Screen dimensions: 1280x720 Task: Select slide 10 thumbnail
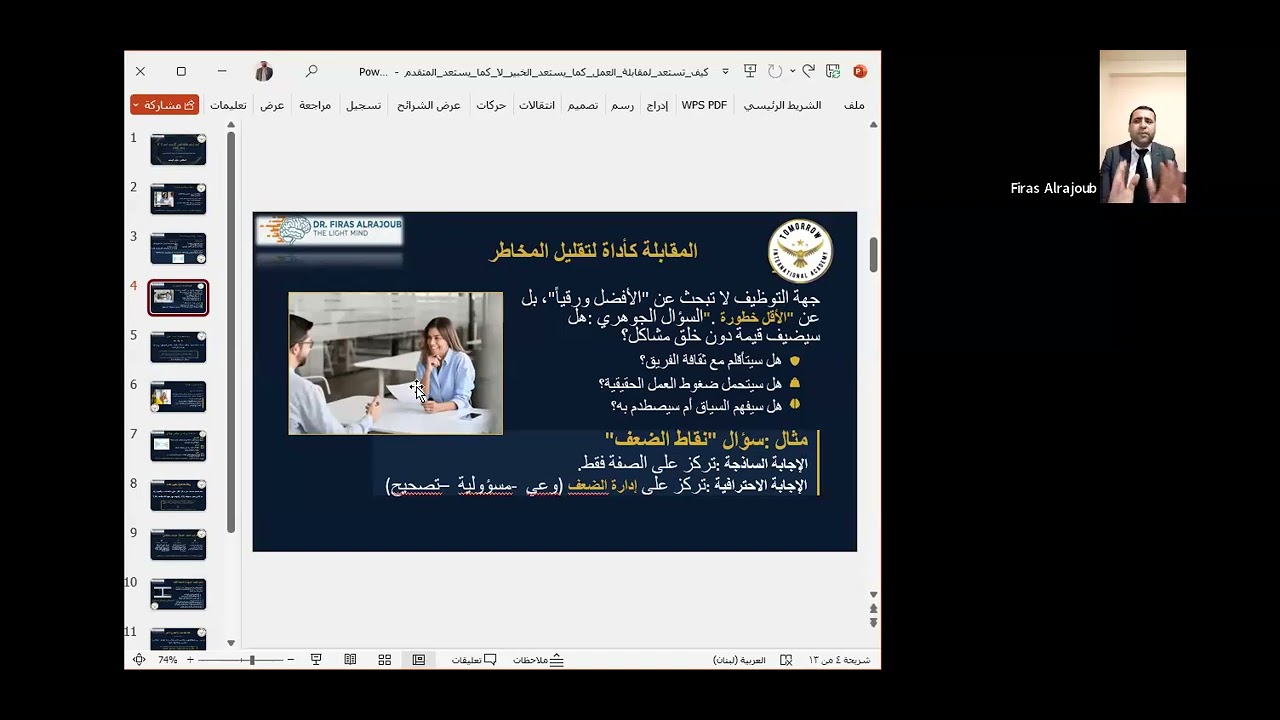178,594
